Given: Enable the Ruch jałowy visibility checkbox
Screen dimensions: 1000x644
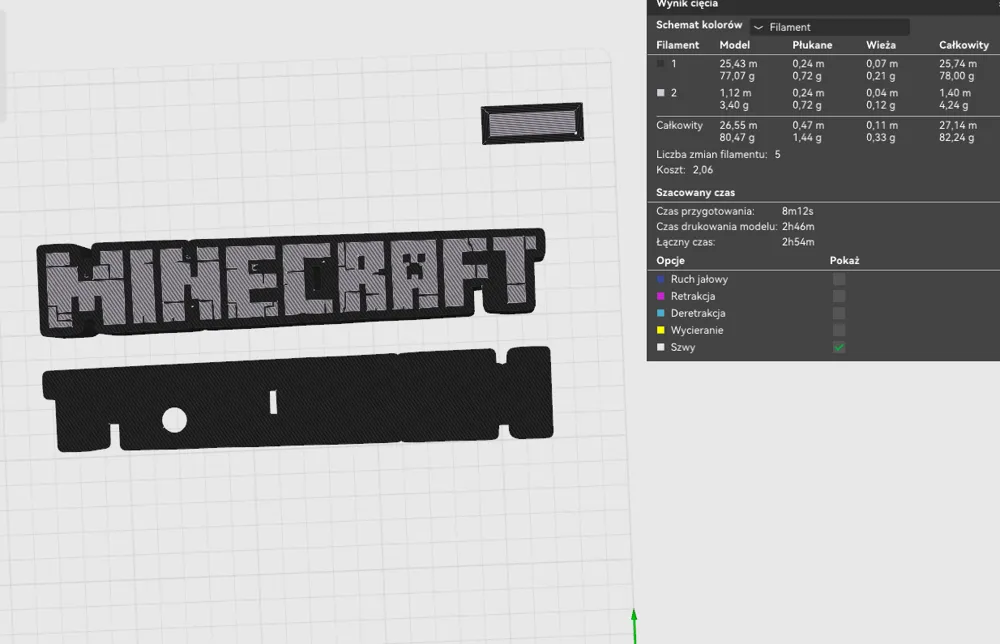Looking at the screenshot, I should pyautogui.click(x=838, y=279).
